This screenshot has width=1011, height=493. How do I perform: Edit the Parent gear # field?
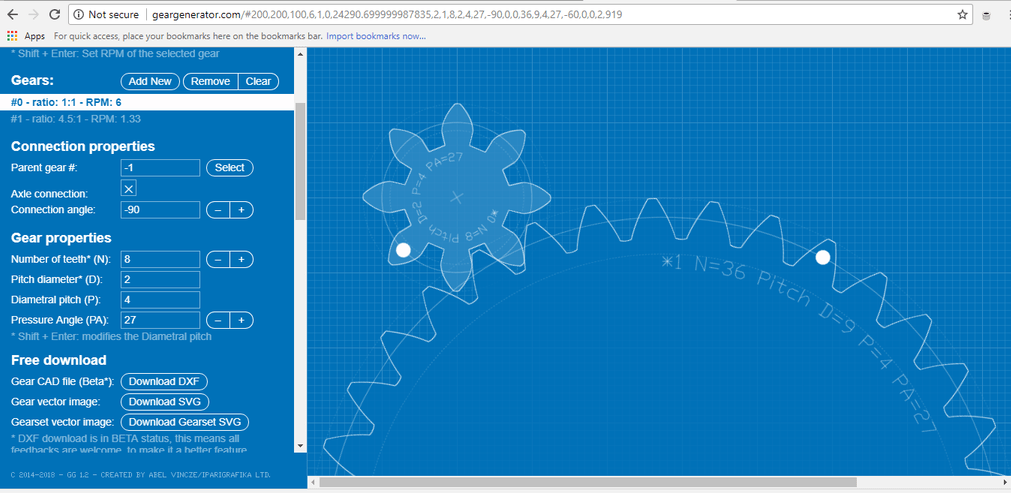[160, 168]
